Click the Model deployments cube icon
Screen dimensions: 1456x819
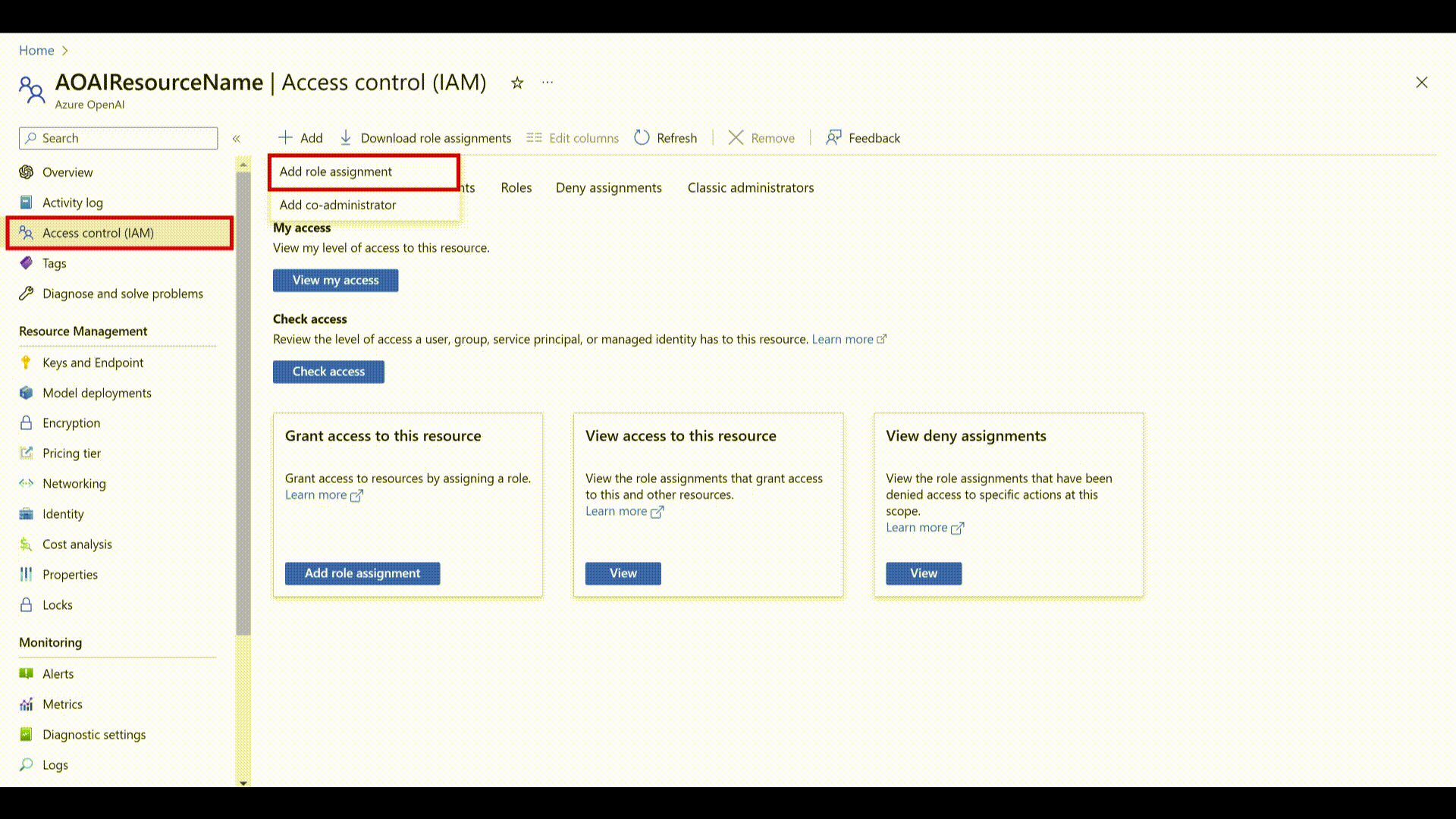tap(27, 393)
